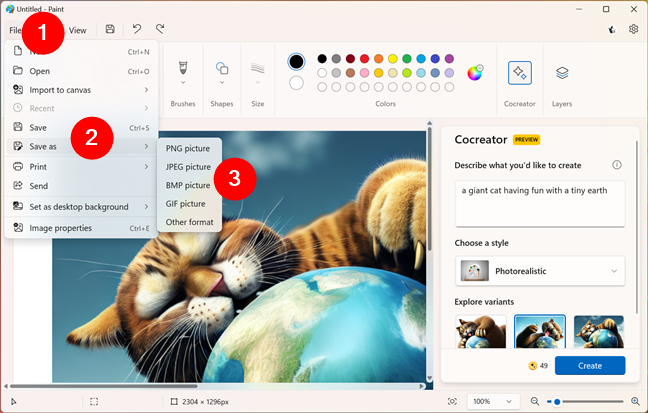This screenshot has height=413, width=648.
Task: Select the highlighted middle variant thumbnail
Action: pos(540,332)
